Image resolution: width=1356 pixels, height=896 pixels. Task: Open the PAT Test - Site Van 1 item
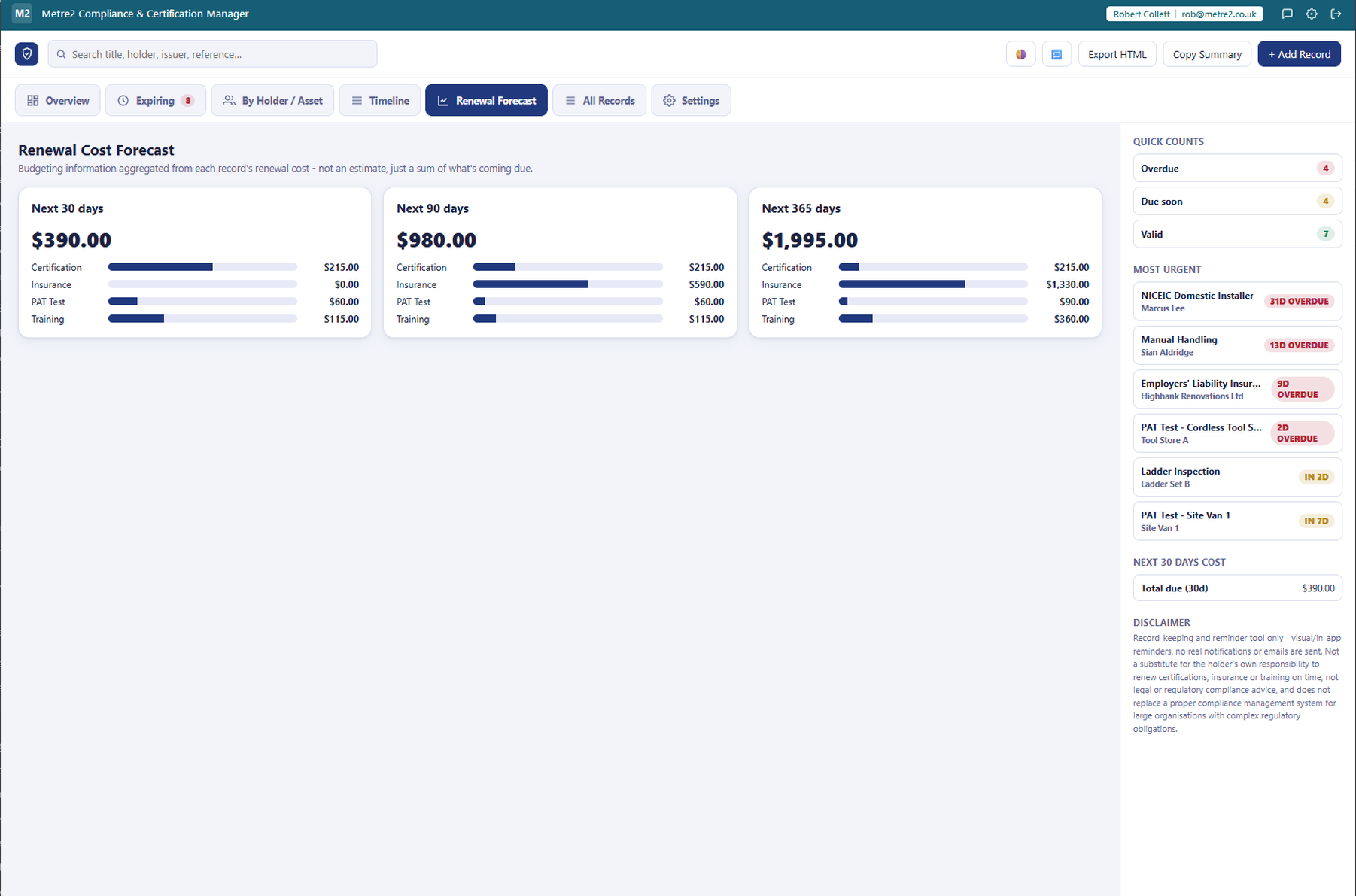coord(1237,521)
